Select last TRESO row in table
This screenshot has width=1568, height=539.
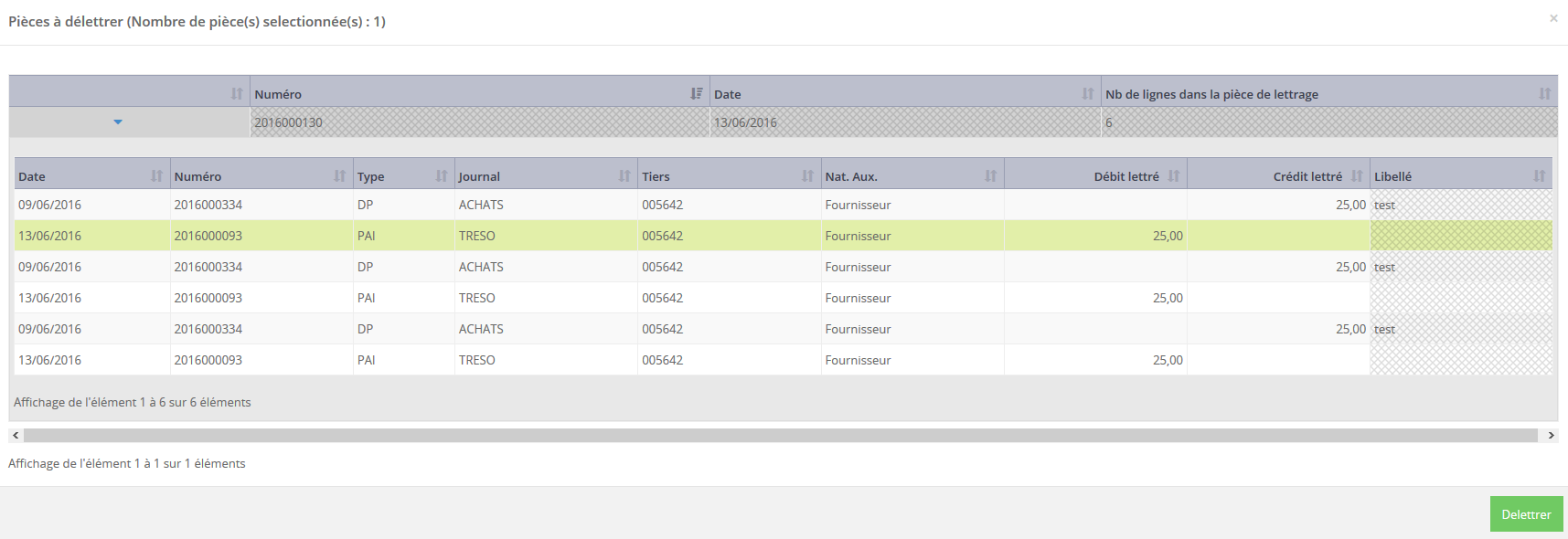(549, 360)
